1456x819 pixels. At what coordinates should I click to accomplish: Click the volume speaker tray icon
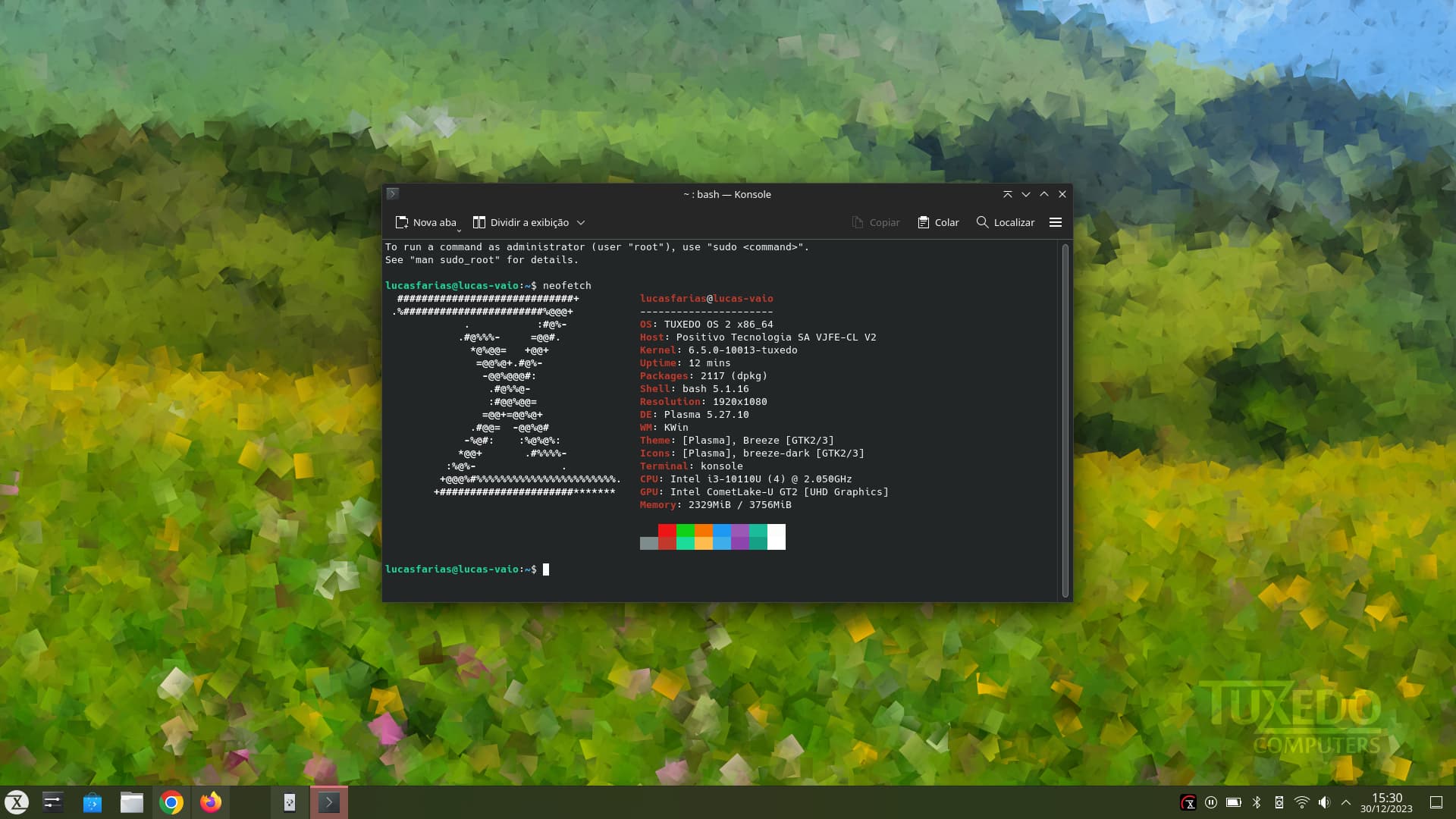(x=1324, y=802)
